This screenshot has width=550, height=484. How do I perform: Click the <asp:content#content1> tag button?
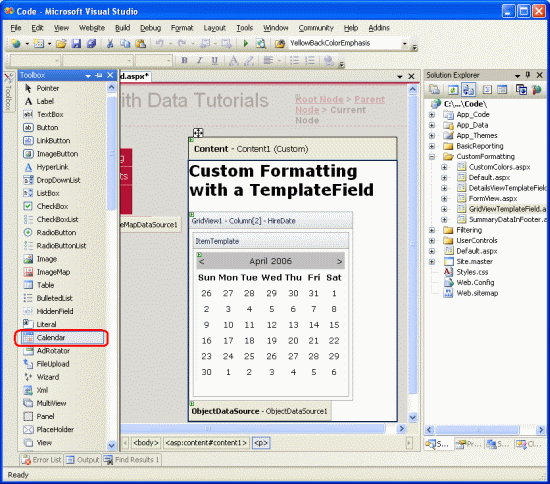click(207, 443)
